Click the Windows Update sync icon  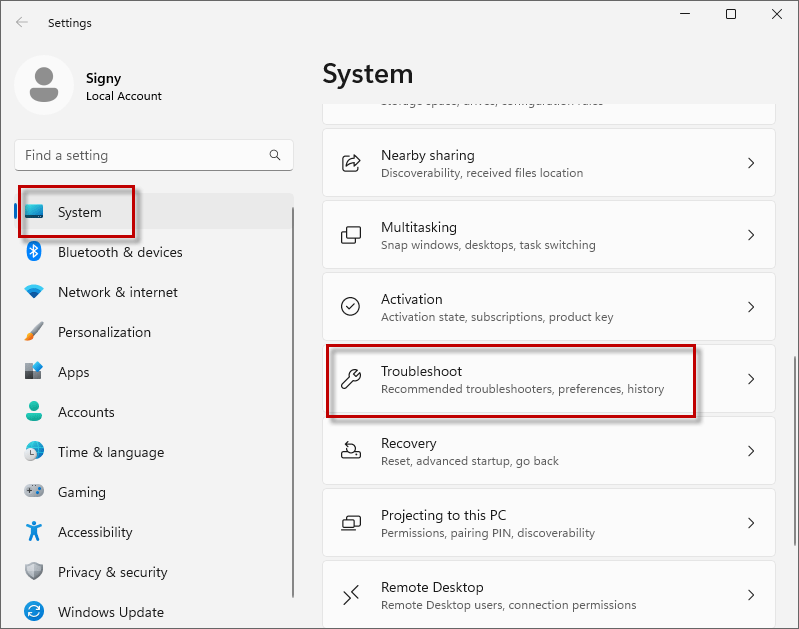[34, 611]
